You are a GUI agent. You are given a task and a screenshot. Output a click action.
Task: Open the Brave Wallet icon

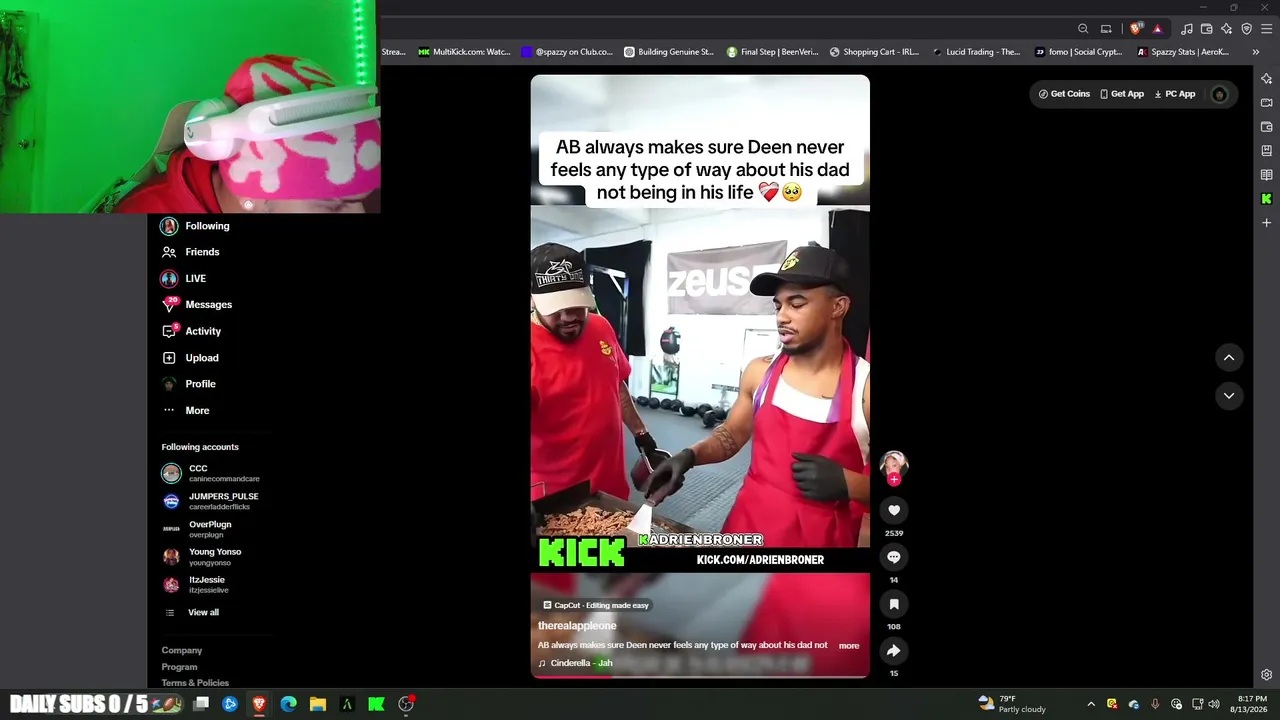click(x=1207, y=29)
